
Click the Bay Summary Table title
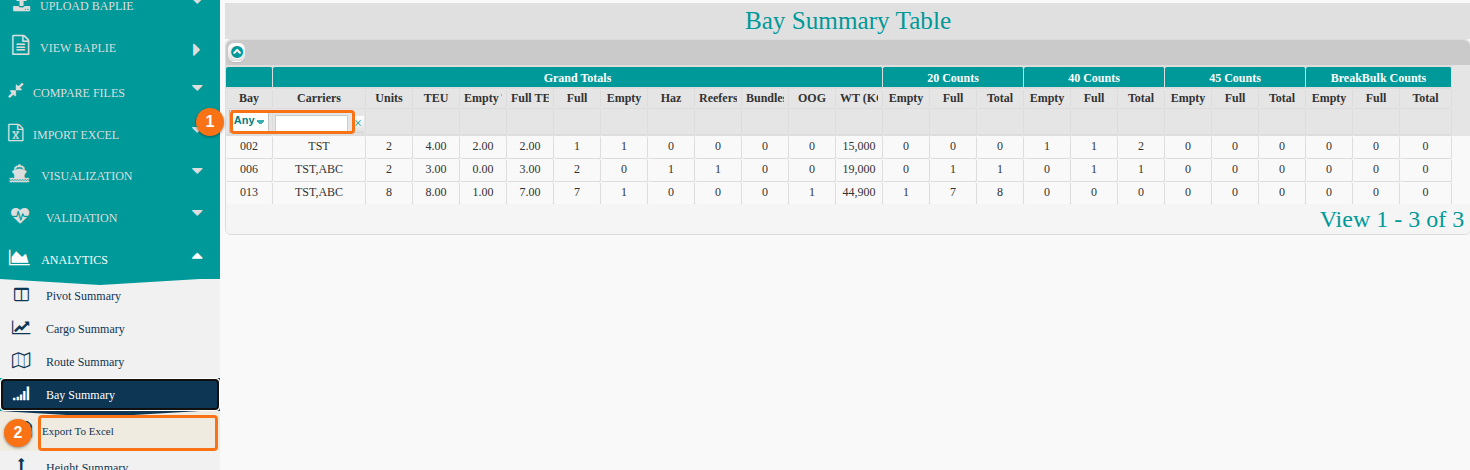(x=848, y=21)
